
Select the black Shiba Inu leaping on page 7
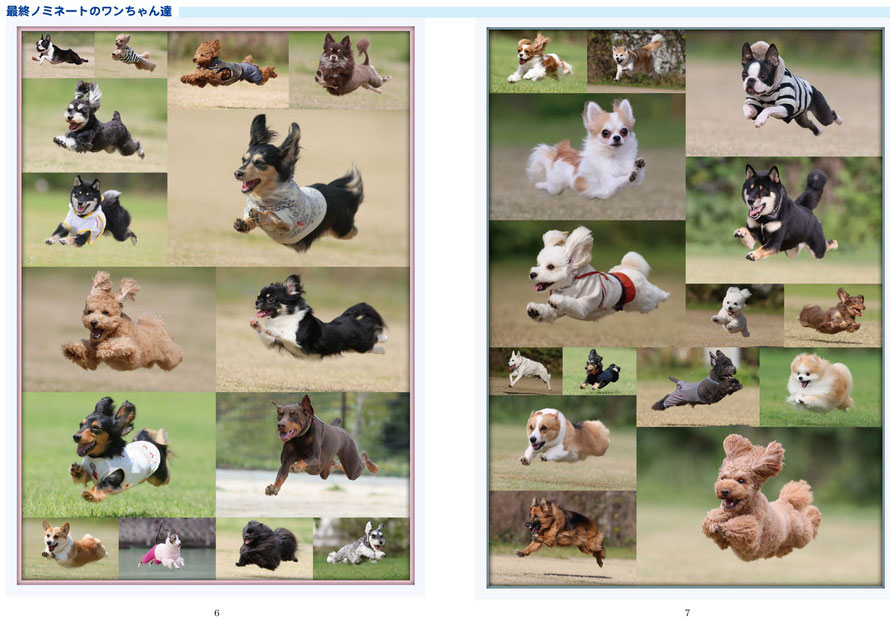click(x=784, y=220)
